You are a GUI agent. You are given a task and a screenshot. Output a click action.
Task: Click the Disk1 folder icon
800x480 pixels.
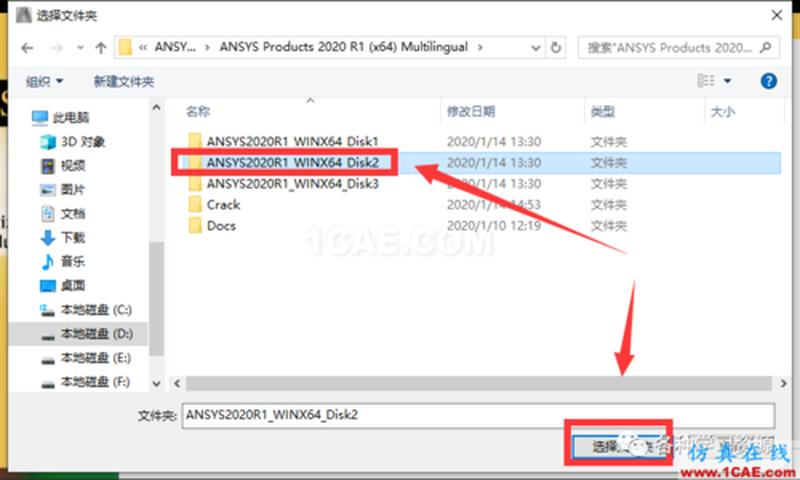195,141
